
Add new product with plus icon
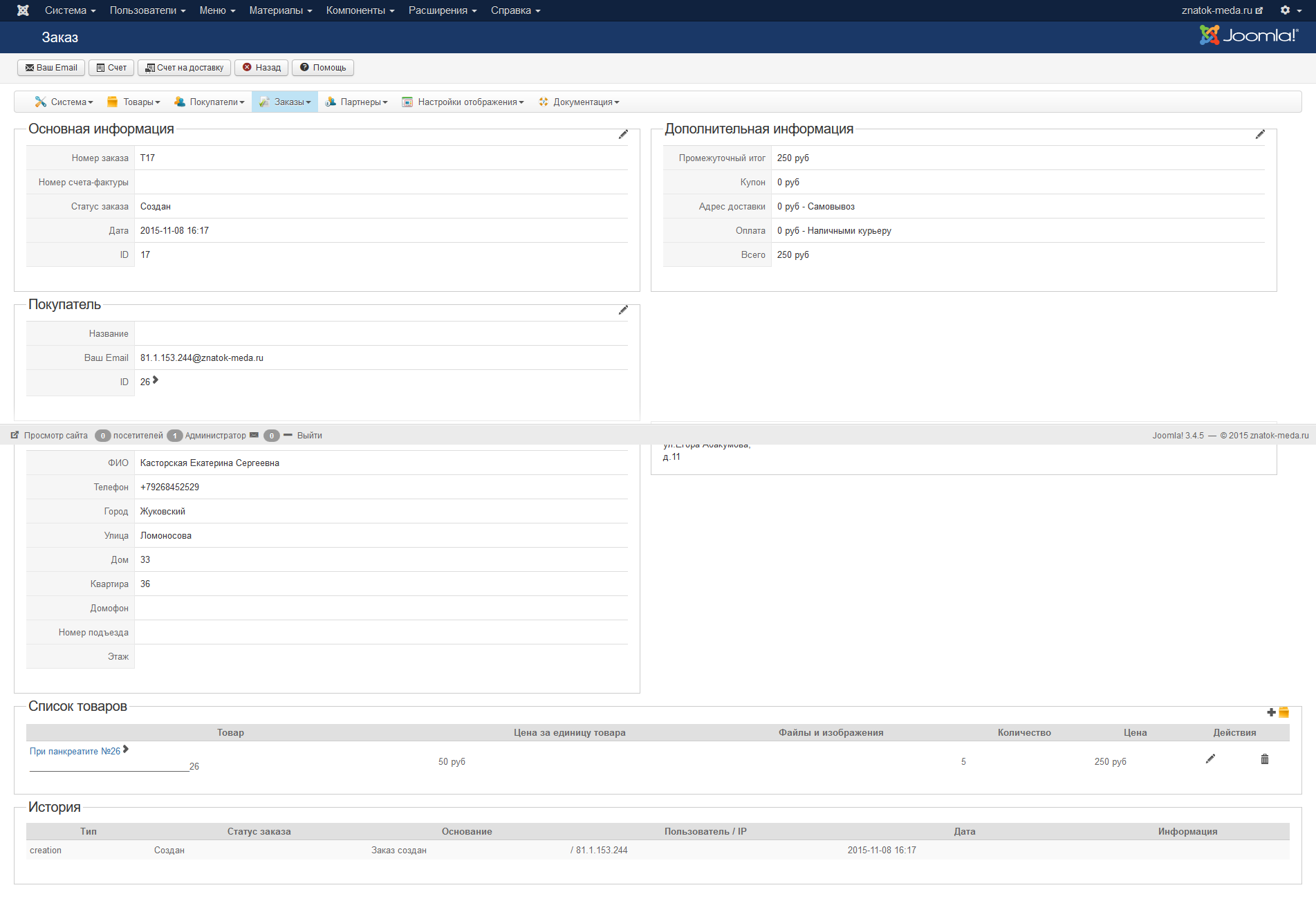1271,712
